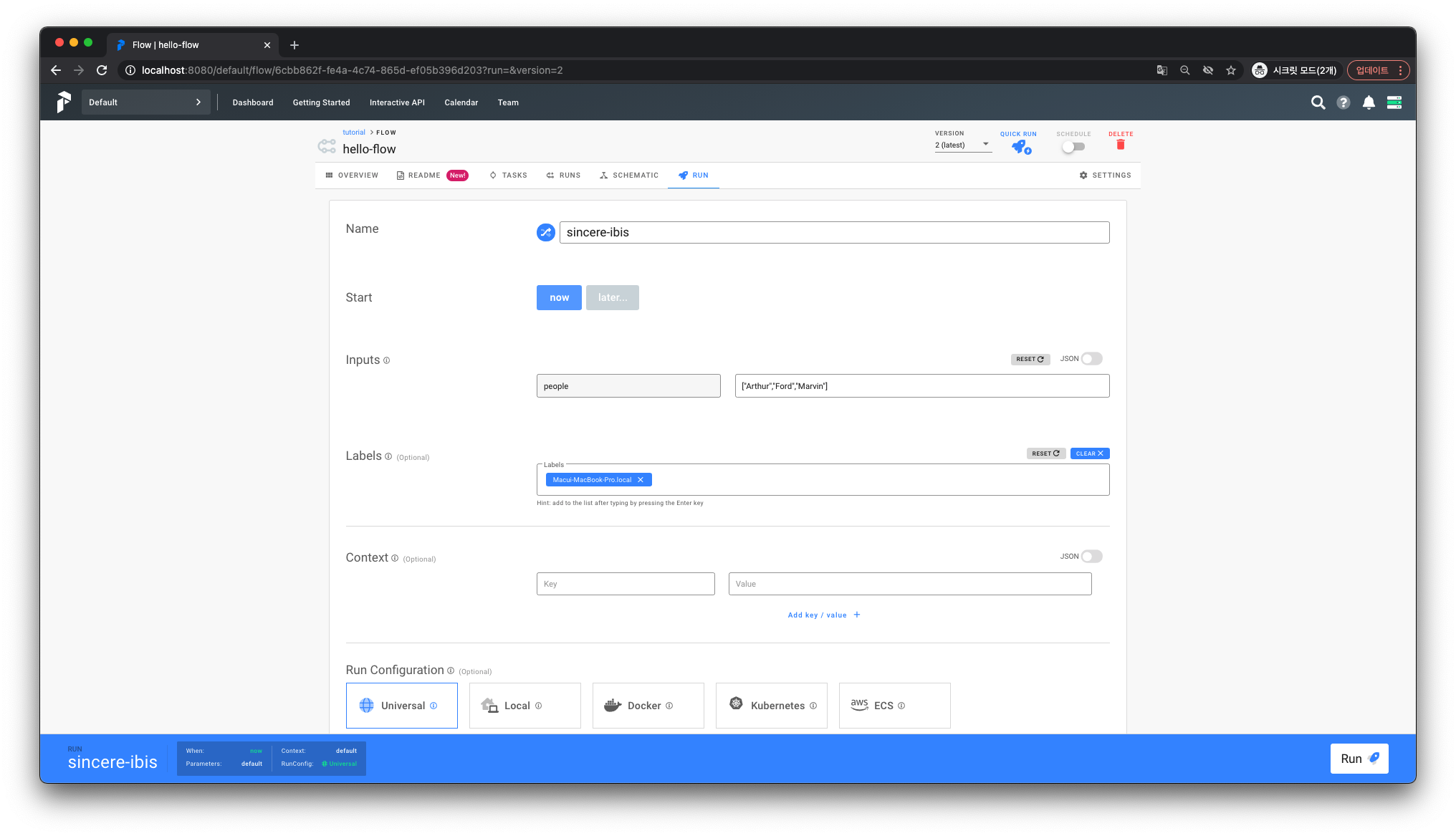Open the server status icon in navbar
1456x836 pixels.
1394,102
